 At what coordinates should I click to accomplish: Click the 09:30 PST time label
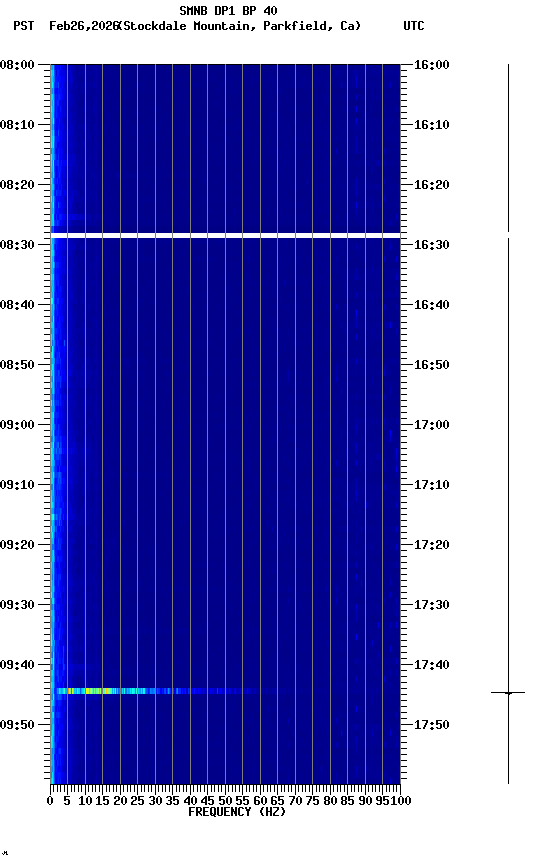point(17,606)
